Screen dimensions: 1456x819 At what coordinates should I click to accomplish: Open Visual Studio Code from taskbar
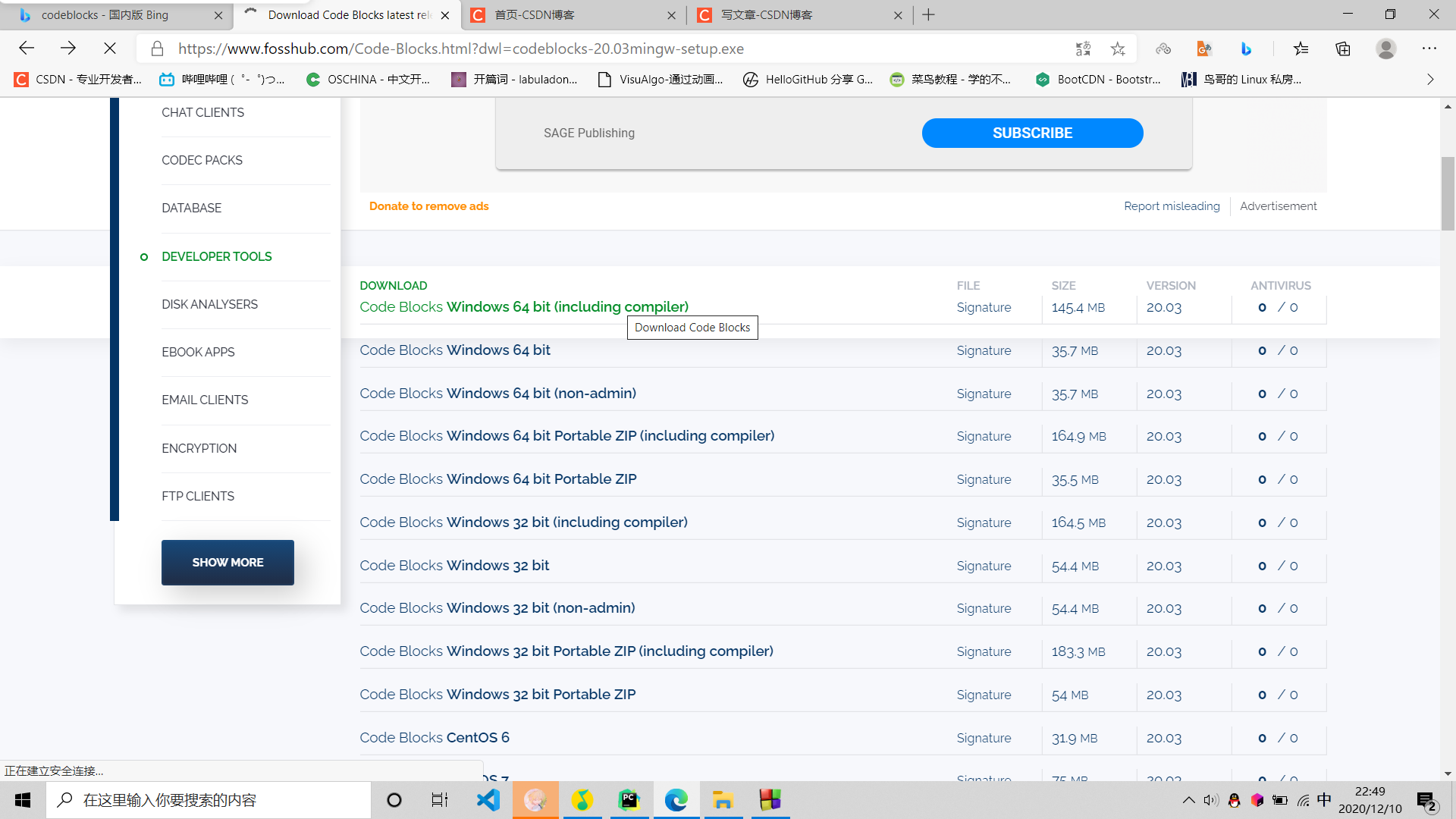tap(488, 800)
